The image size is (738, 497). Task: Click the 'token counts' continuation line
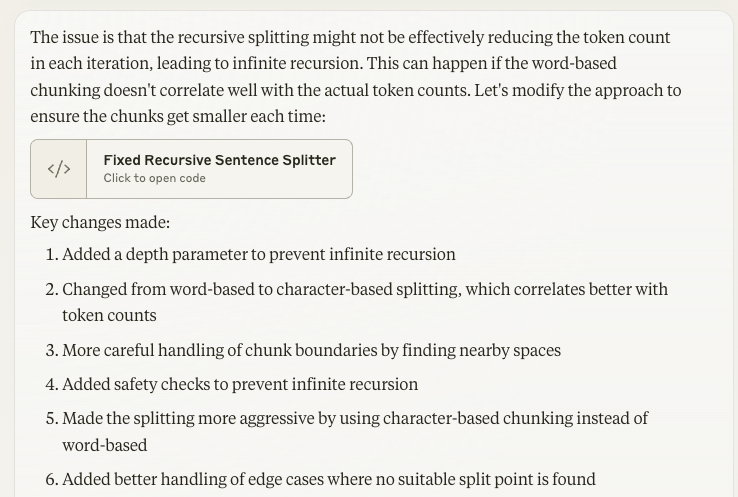click(x=109, y=315)
